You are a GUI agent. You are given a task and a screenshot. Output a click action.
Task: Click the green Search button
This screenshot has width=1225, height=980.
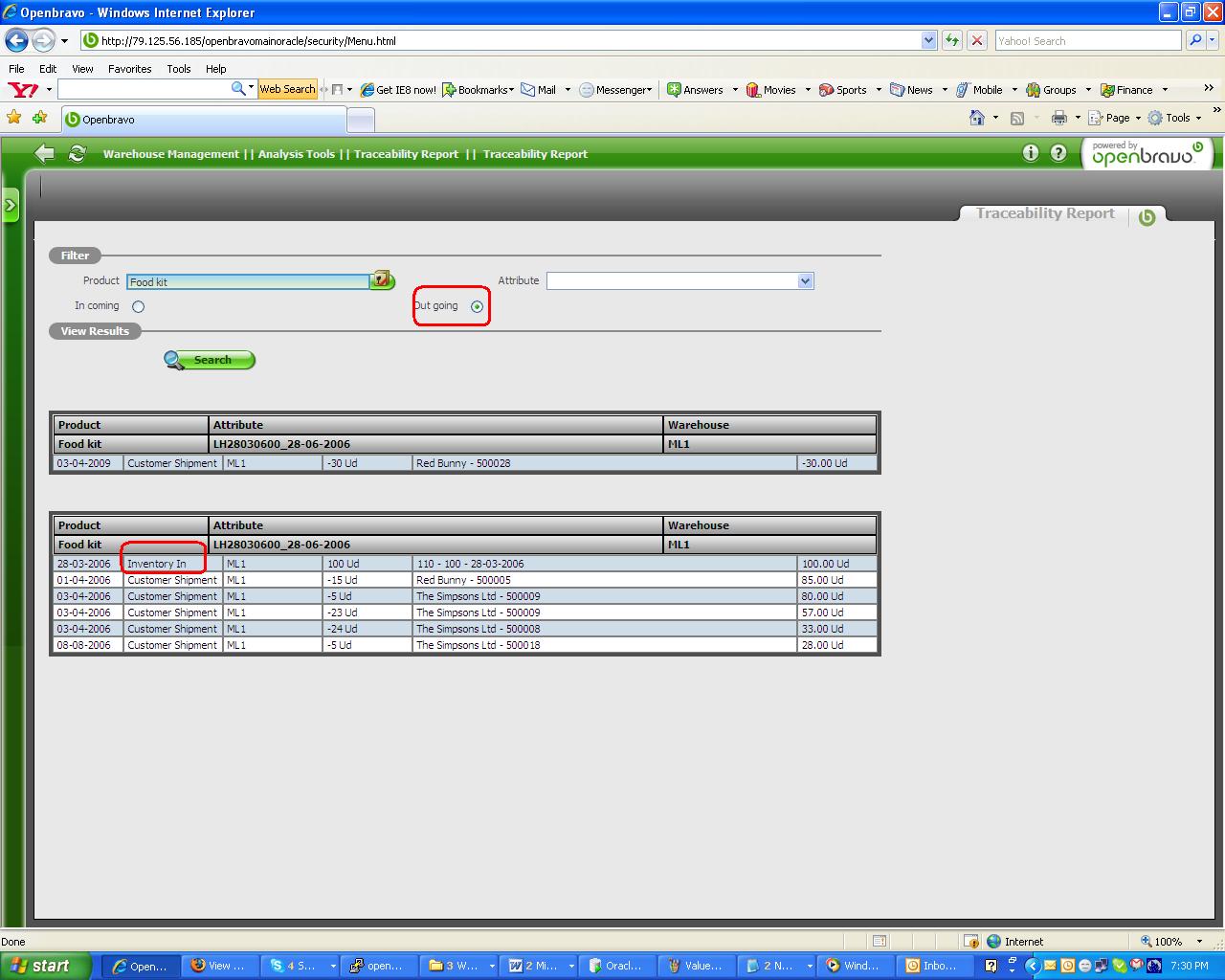point(210,360)
